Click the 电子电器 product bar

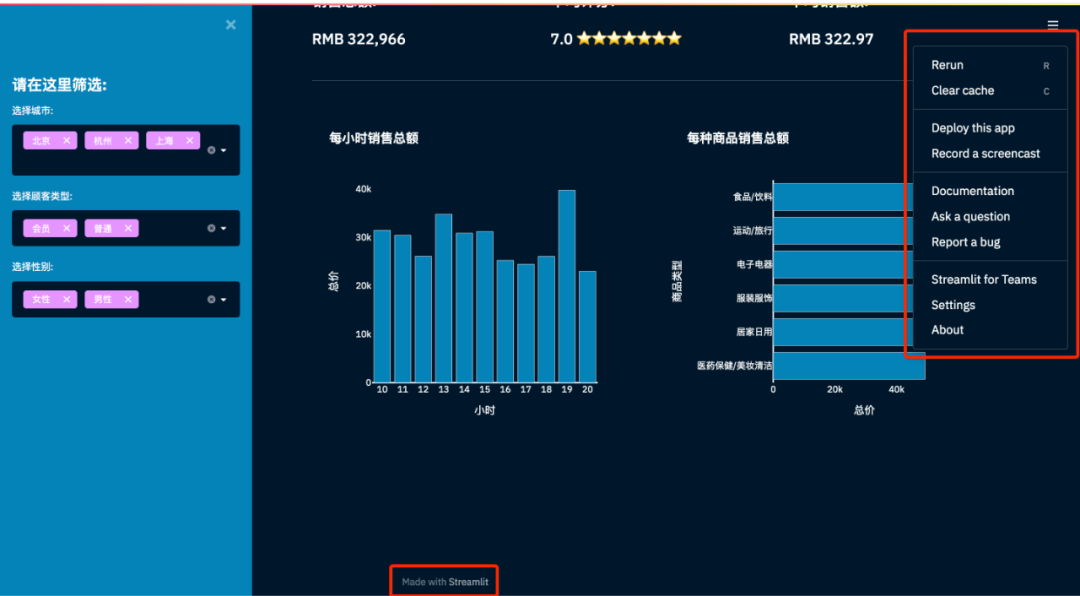(844, 265)
